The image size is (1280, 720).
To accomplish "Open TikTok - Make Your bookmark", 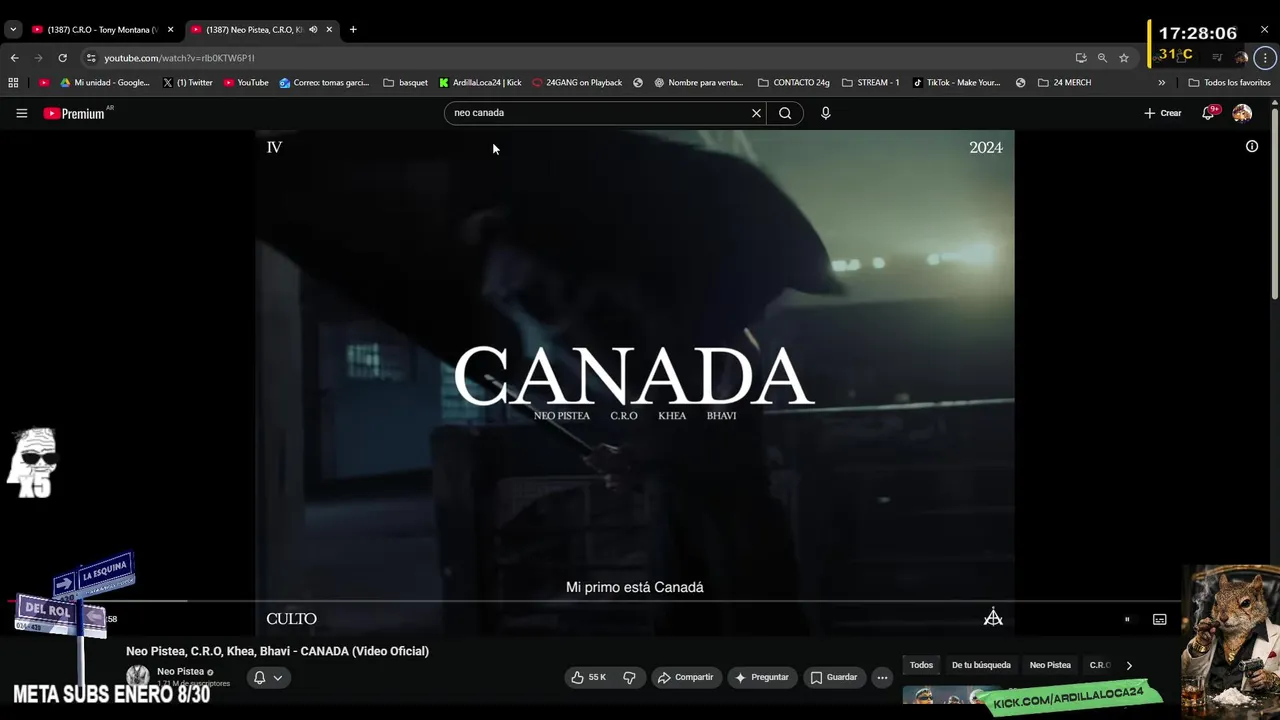I will pyautogui.click(x=957, y=83).
